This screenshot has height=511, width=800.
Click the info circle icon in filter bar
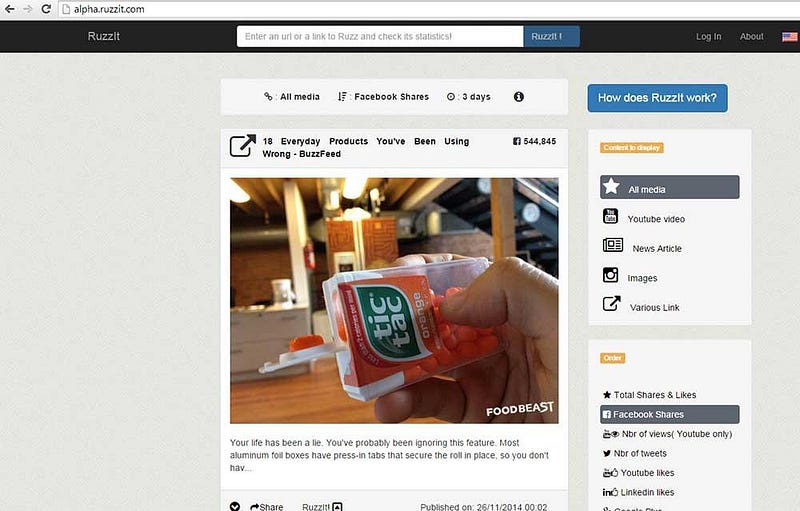pos(518,96)
